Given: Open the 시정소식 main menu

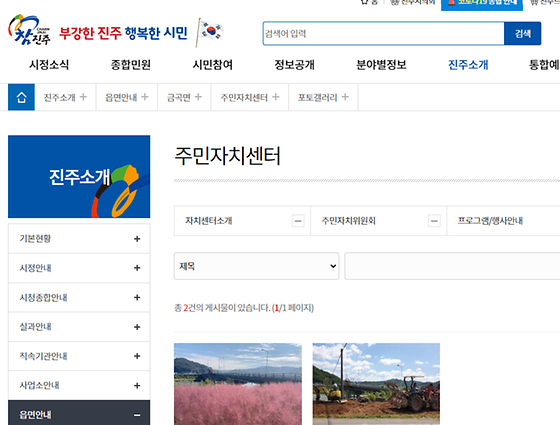Looking at the screenshot, I should click(49, 65).
